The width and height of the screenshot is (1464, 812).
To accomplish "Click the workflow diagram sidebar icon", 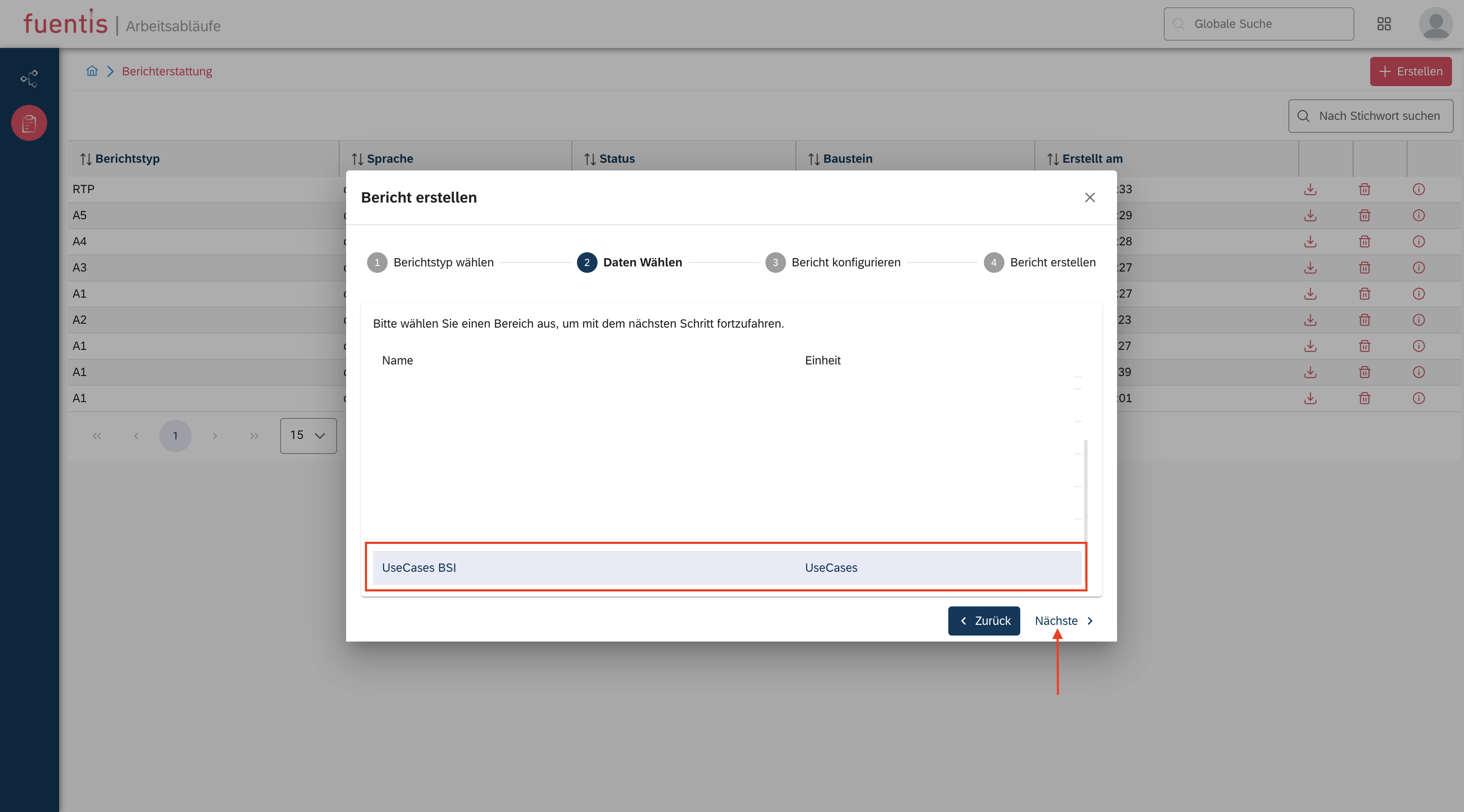I will pos(29,78).
